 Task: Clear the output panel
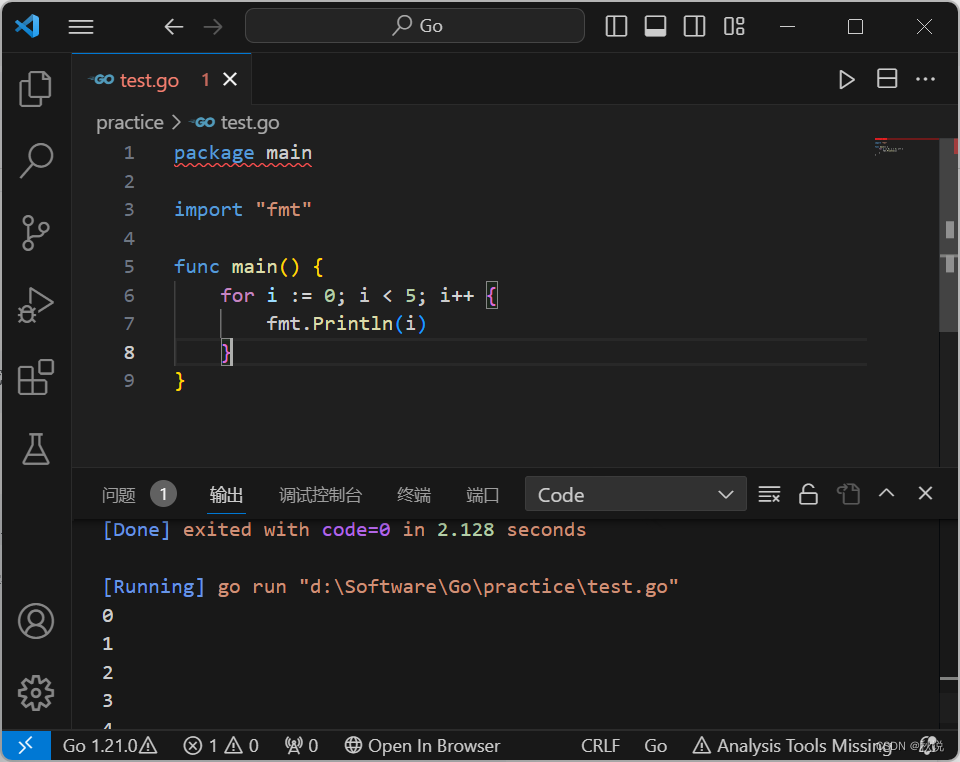click(x=769, y=494)
